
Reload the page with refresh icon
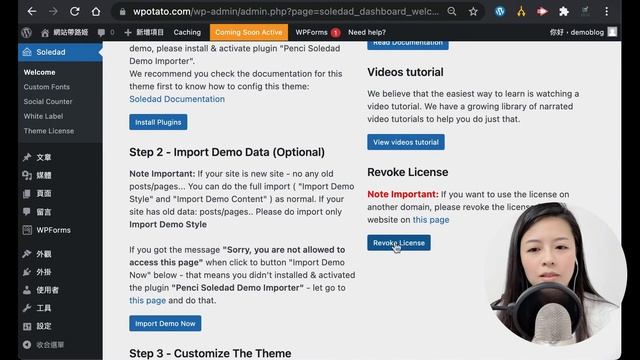pos(74,11)
